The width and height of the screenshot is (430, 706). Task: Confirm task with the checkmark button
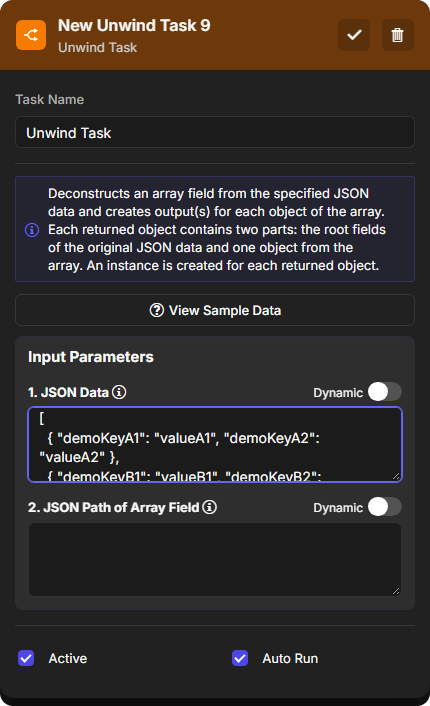click(354, 35)
